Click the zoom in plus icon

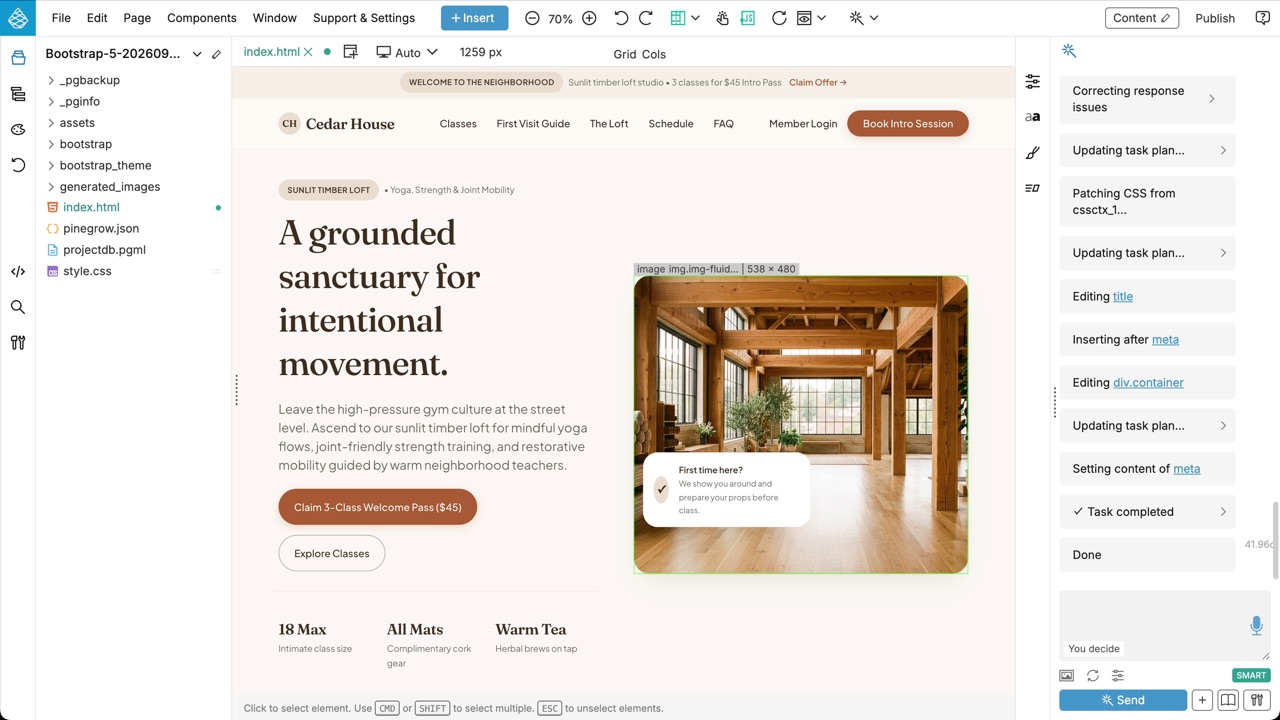[589, 18]
